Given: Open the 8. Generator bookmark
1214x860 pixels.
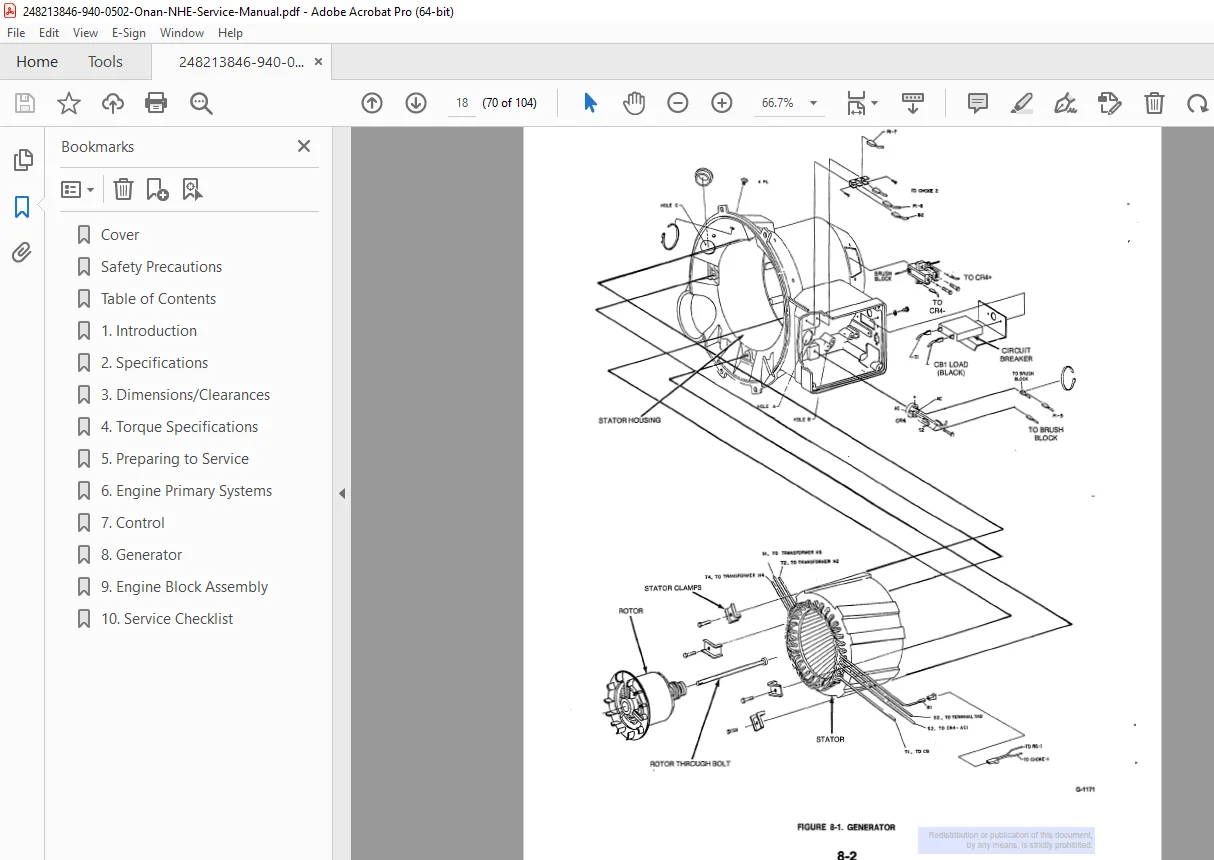Looking at the screenshot, I should (x=141, y=555).
